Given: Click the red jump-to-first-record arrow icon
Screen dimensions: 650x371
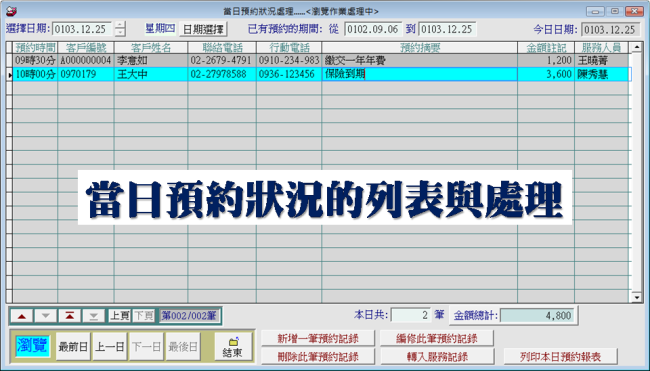Looking at the screenshot, I should pyautogui.click(x=70, y=316).
